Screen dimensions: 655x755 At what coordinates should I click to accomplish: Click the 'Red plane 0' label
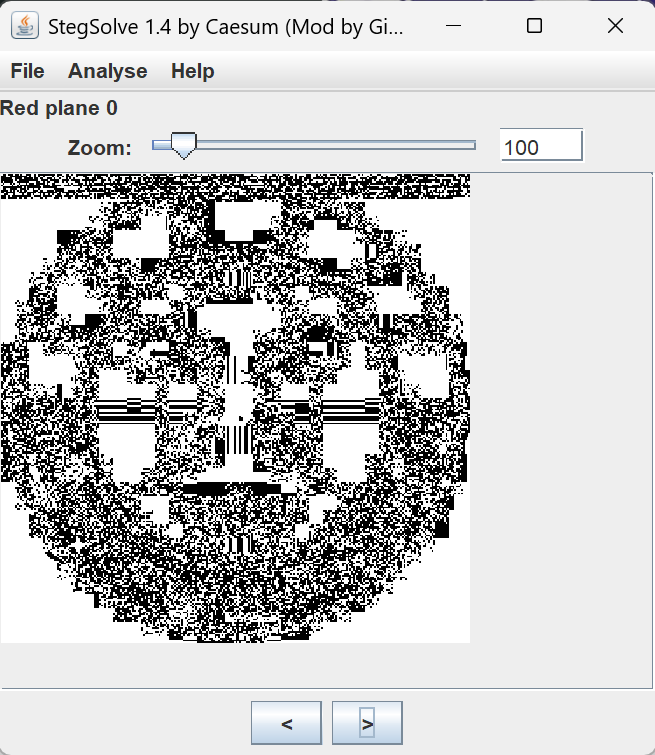coord(59,108)
